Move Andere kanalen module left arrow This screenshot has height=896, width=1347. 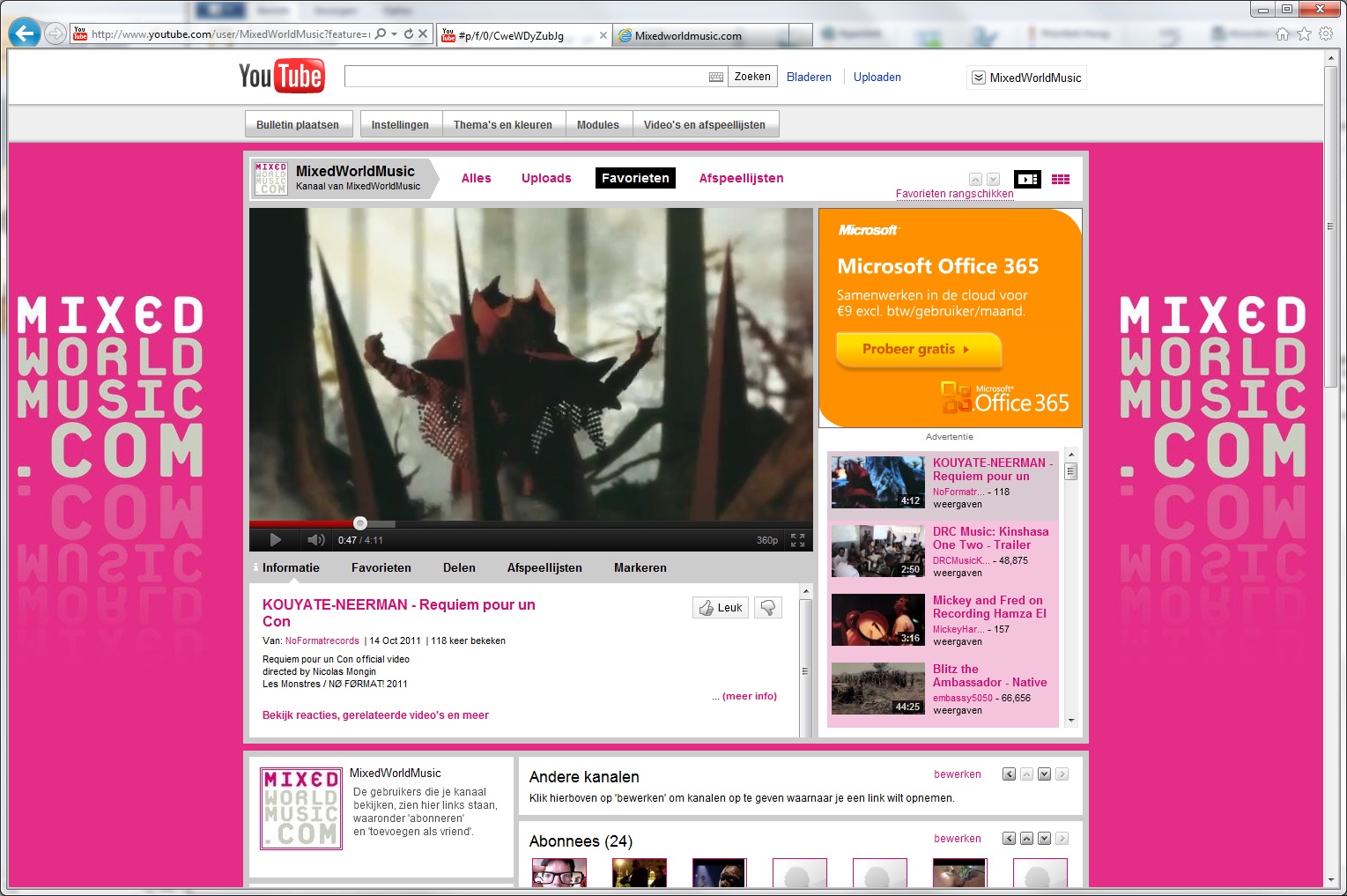[x=1009, y=774]
